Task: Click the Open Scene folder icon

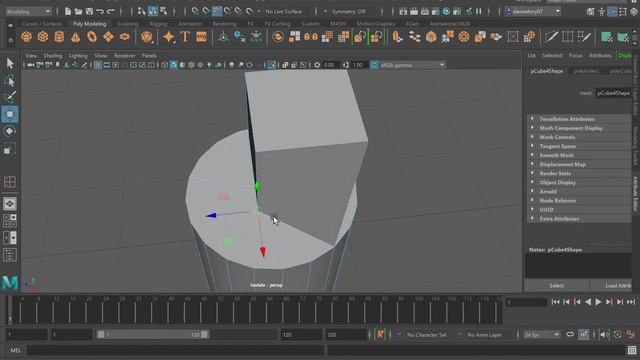Action: pyautogui.click(x=78, y=11)
